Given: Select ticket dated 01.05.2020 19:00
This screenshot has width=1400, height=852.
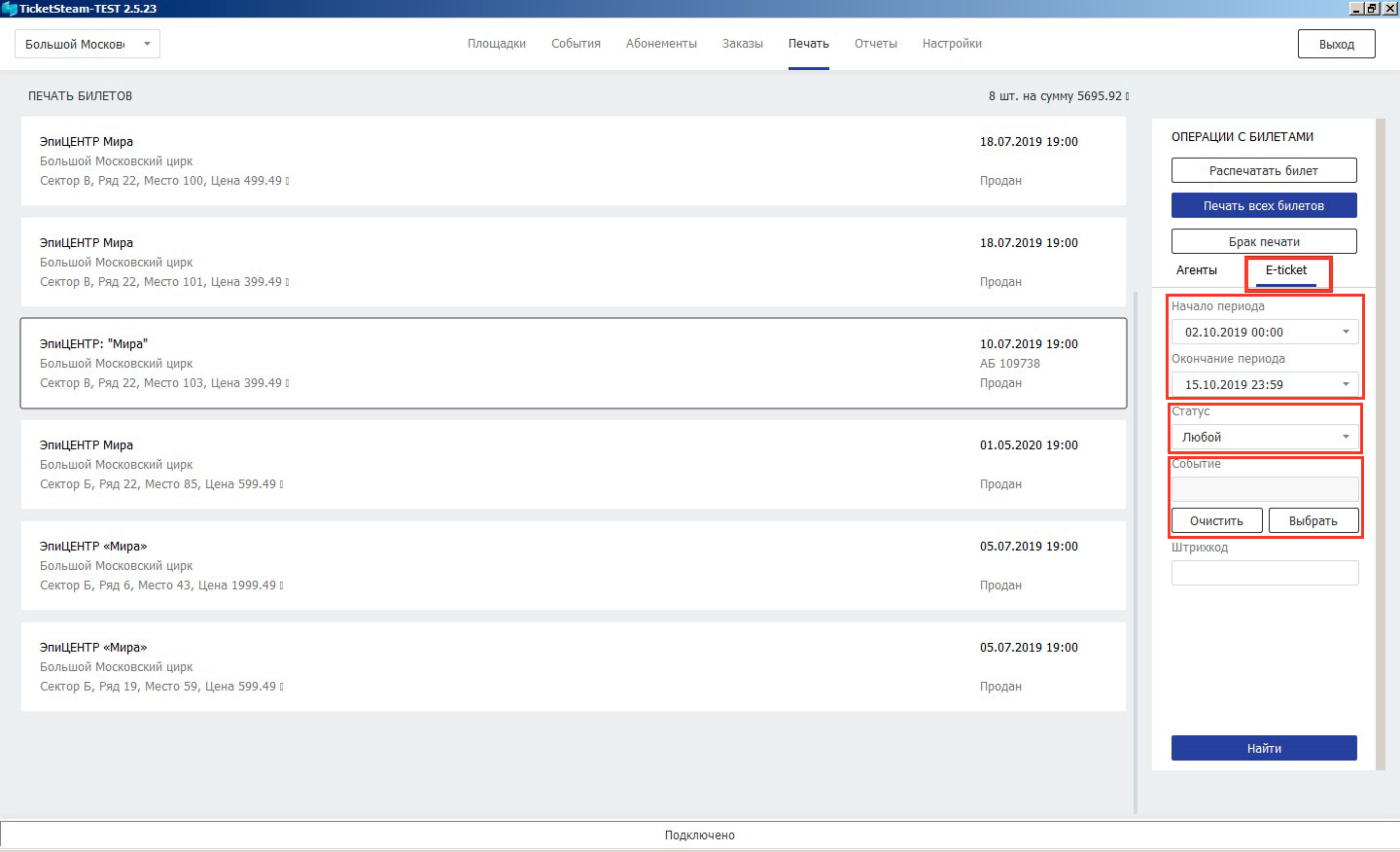Looking at the screenshot, I should 574,464.
